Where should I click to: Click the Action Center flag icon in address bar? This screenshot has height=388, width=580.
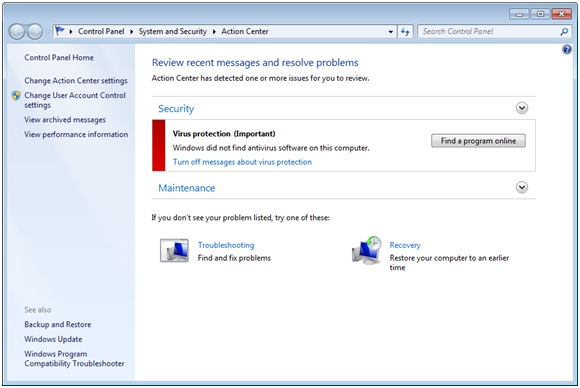pyautogui.click(x=60, y=31)
